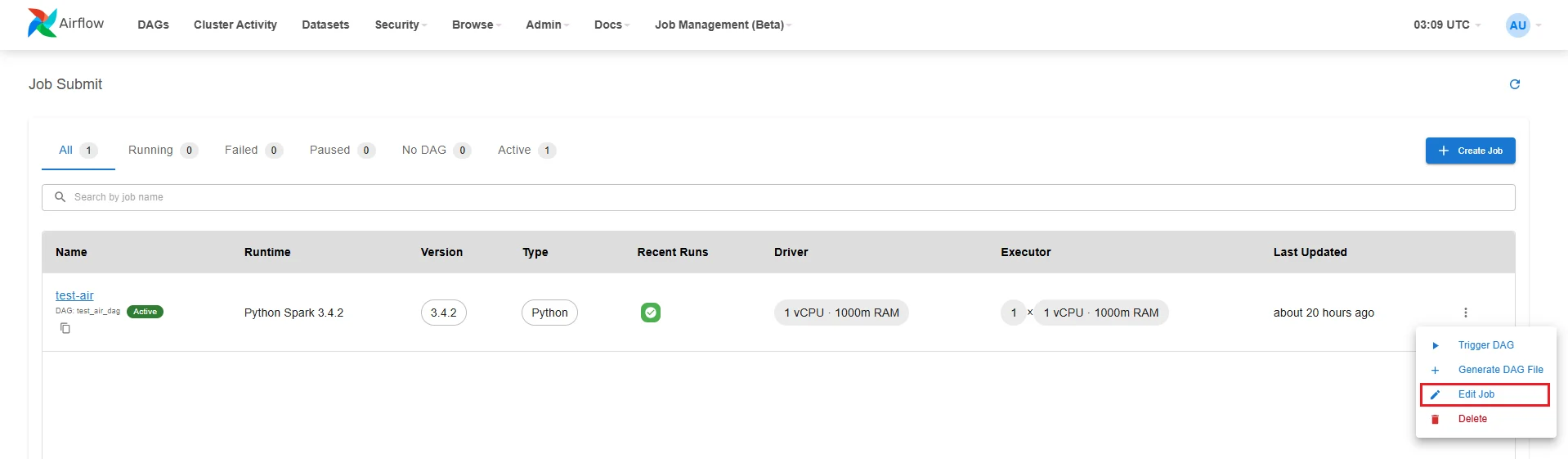The height and width of the screenshot is (459, 1568).
Task: Click the 3.4.2 version chip
Action: (444, 313)
